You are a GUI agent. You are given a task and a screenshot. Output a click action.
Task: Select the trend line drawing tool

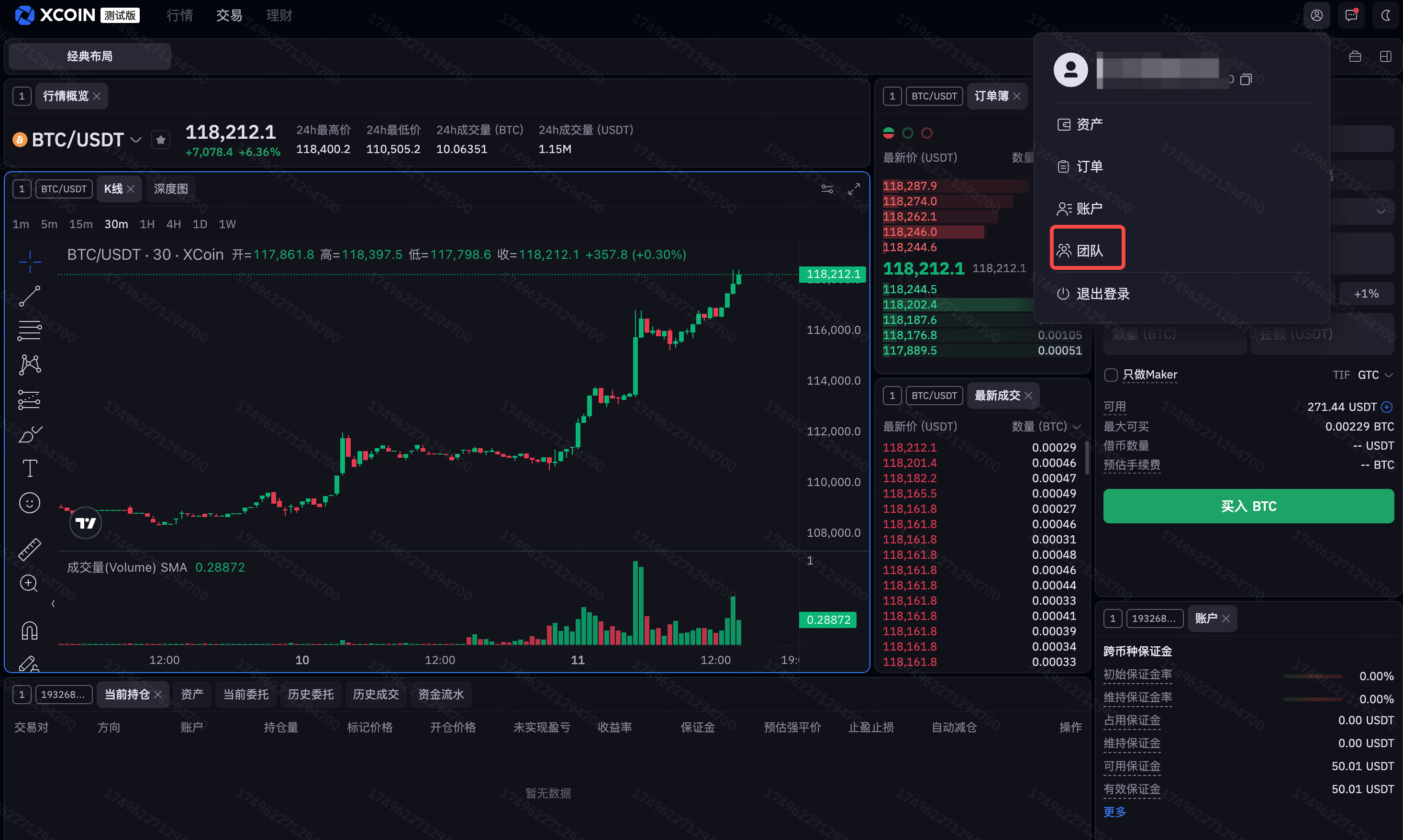(30, 296)
